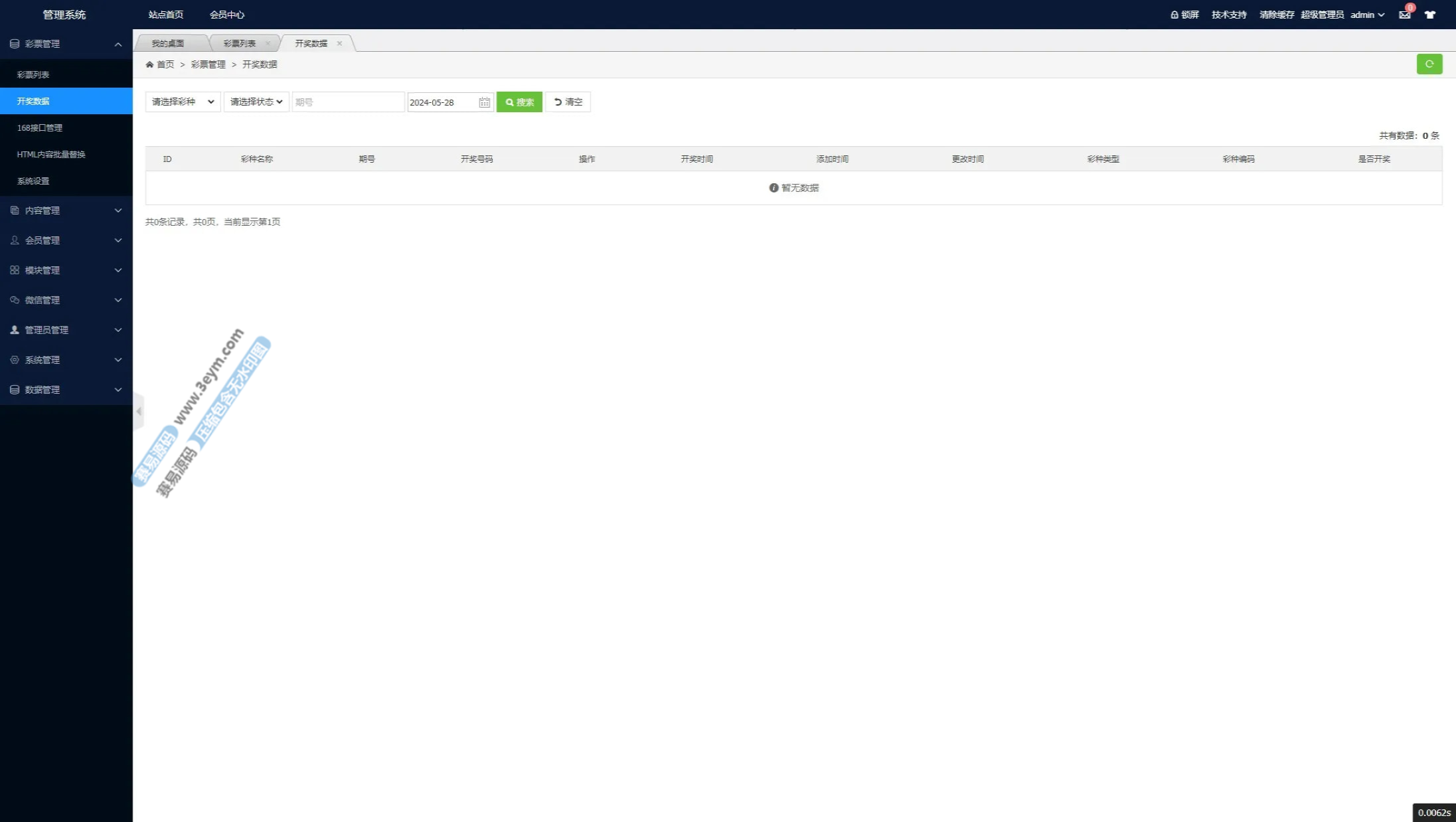Open 168接口管理 in sidebar

(x=40, y=127)
